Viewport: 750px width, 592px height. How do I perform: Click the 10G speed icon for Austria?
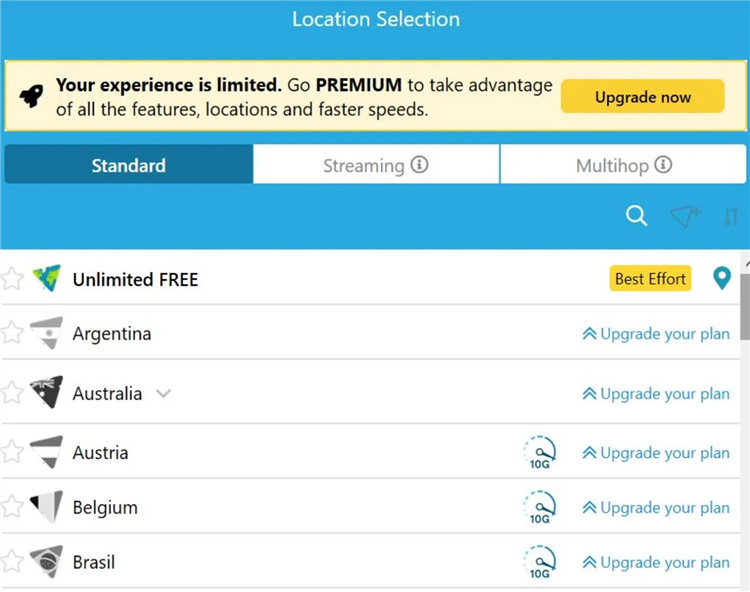pos(540,452)
